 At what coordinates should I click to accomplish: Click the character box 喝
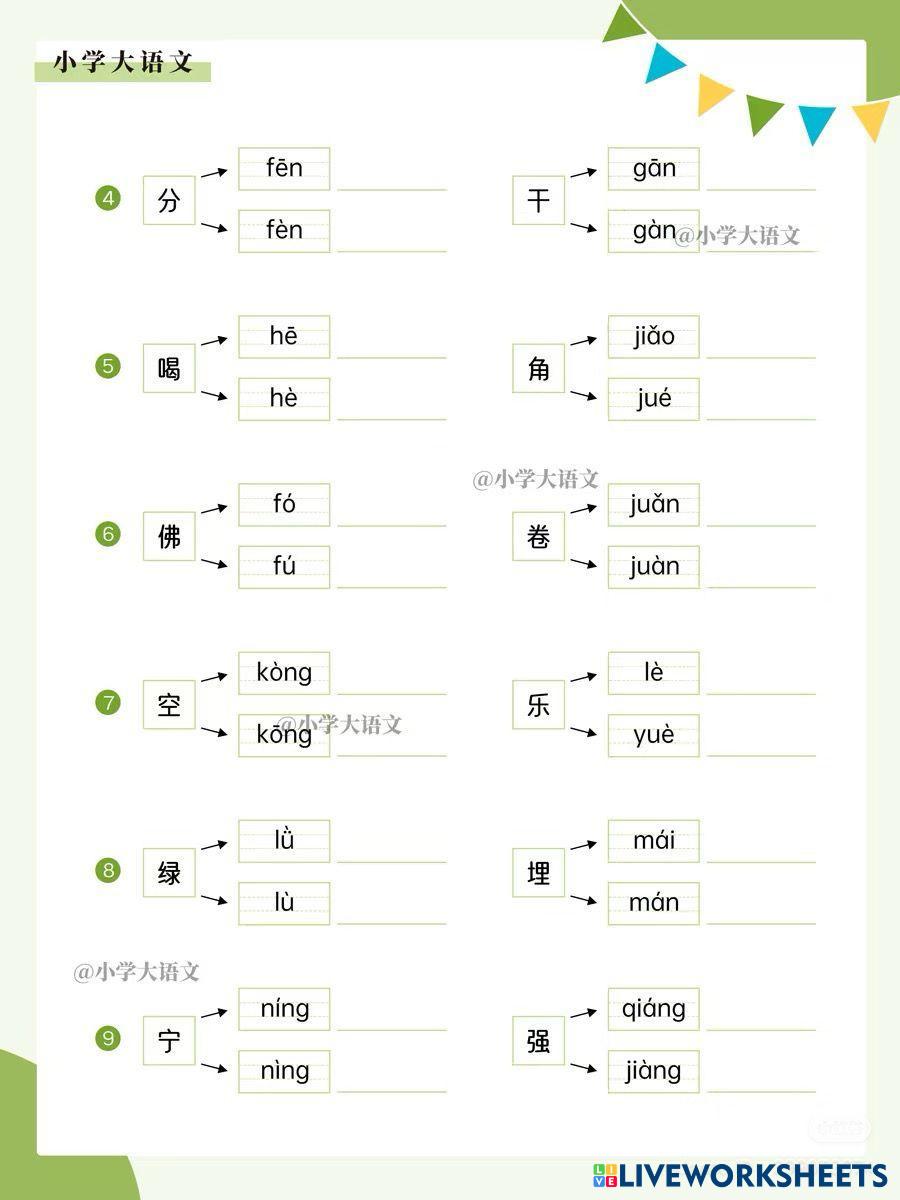tap(169, 368)
